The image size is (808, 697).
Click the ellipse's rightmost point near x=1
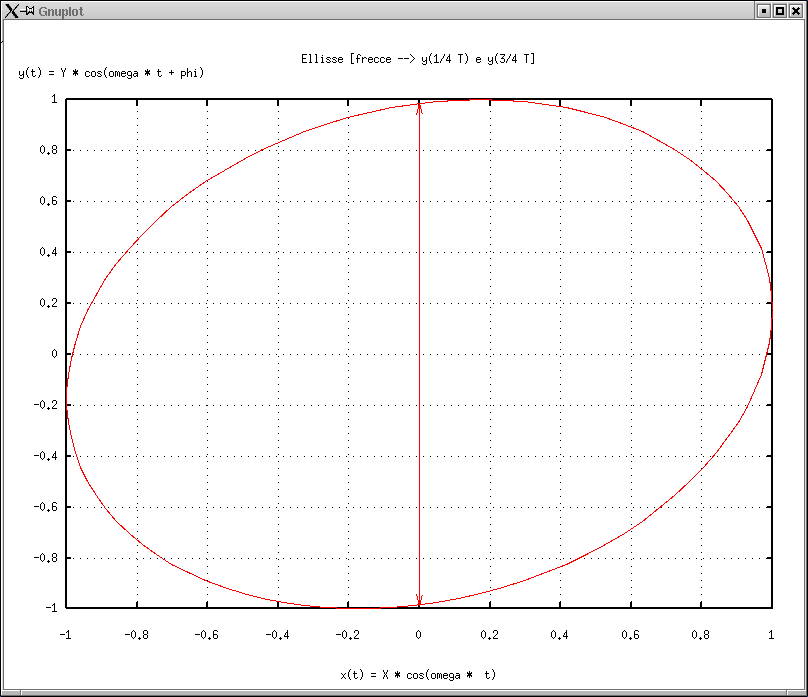pos(771,309)
